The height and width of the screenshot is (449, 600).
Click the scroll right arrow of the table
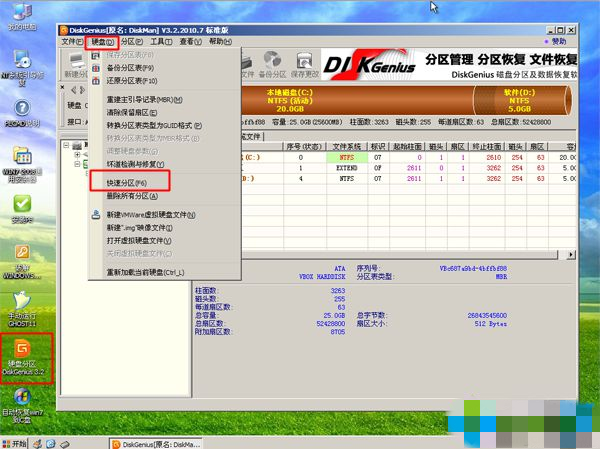coord(571,255)
